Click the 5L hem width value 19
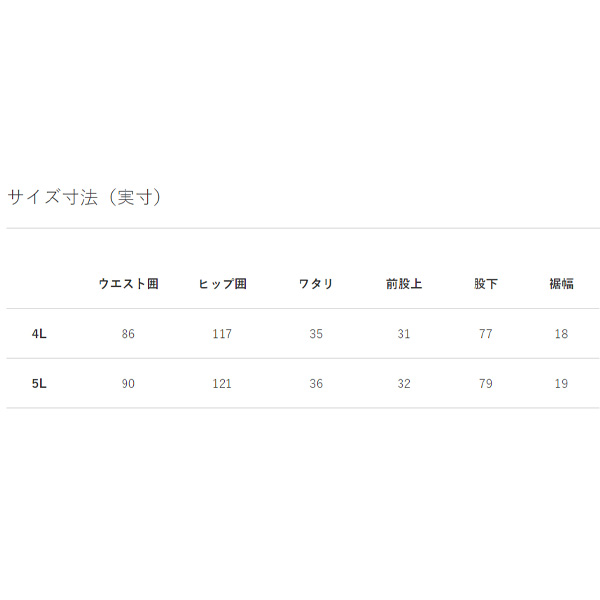The width and height of the screenshot is (600, 600). tap(561, 383)
